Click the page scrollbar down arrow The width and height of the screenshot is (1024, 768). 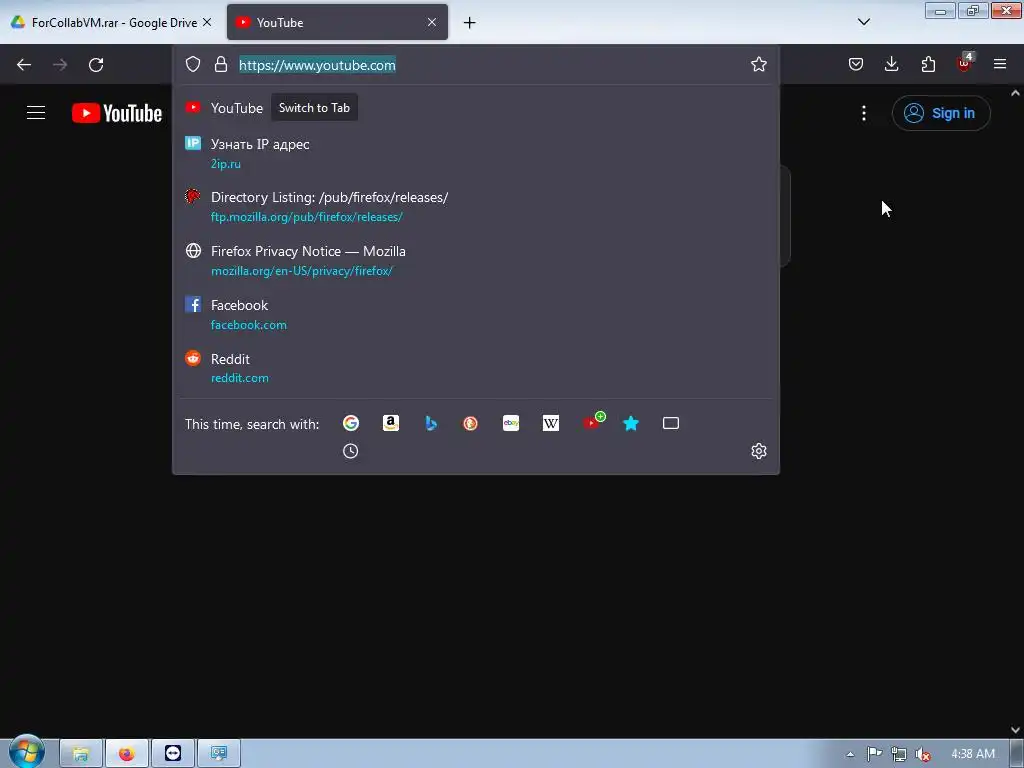(1015, 730)
